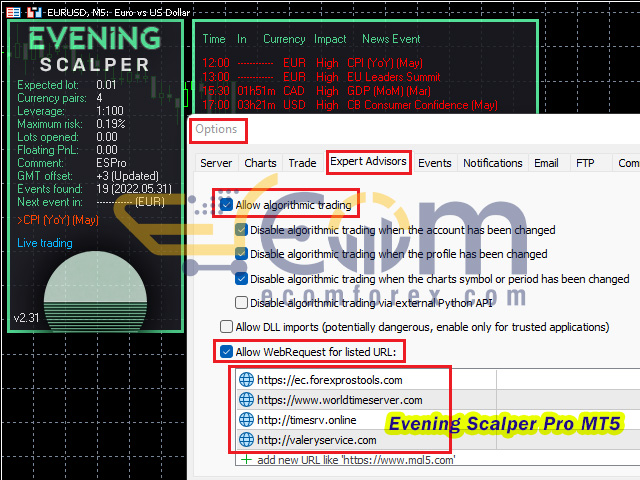Click the Impact column header
Viewport: 640px width, 480px height.
[330, 39]
